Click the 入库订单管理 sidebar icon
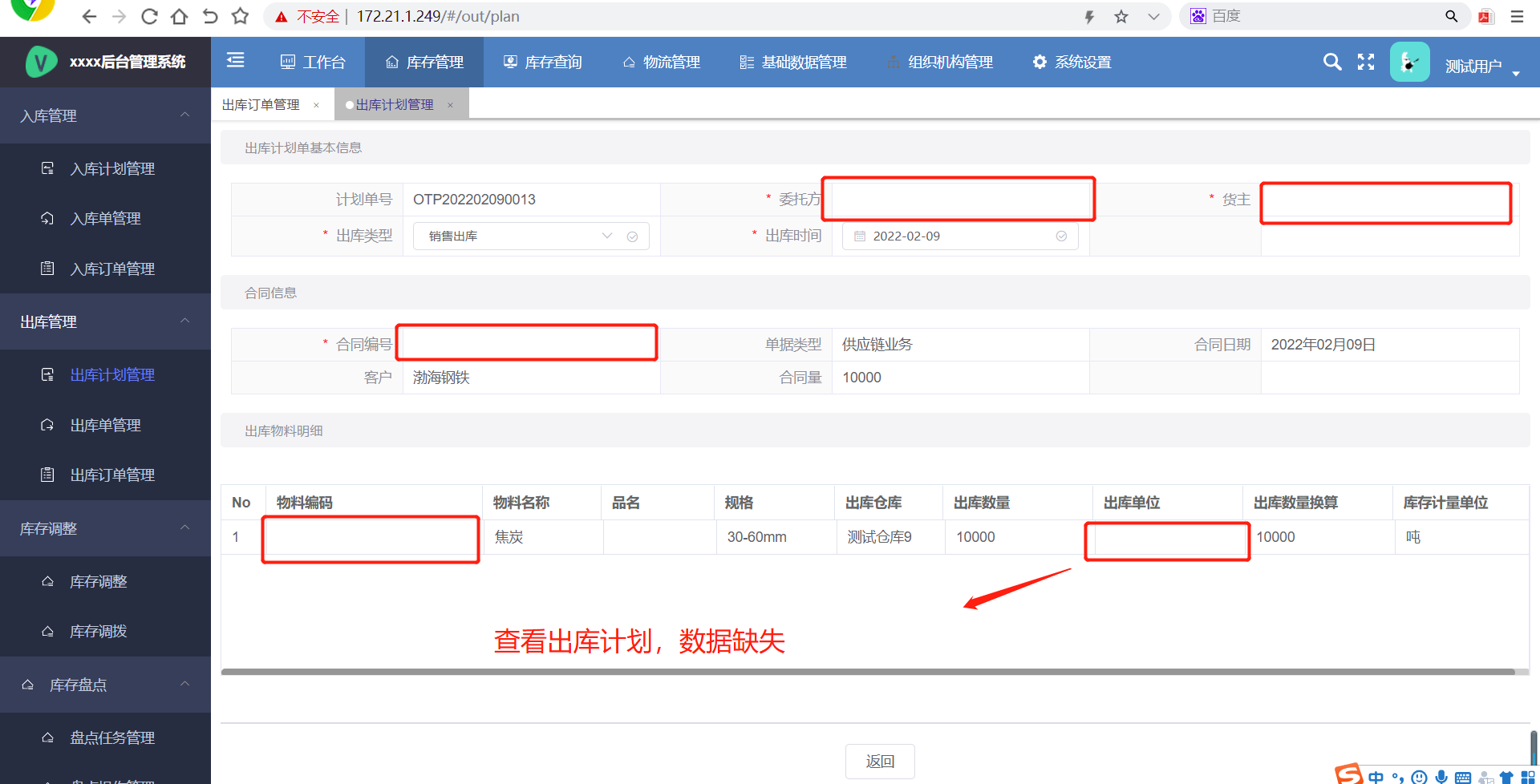Viewport: 1540px width, 784px height. point(47,269)
